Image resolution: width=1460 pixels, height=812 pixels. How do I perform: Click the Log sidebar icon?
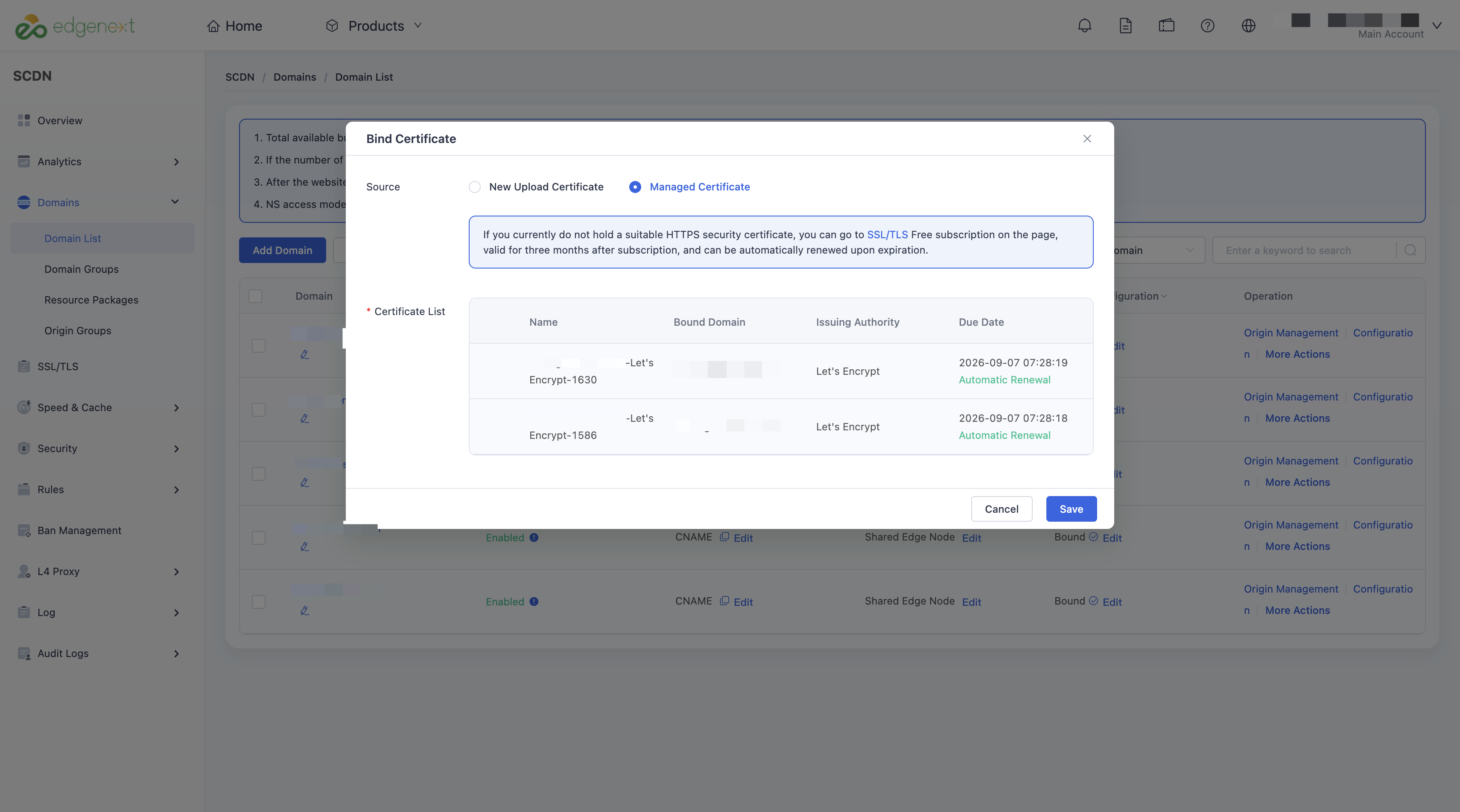pyautogui.click(x=24, y=612)
